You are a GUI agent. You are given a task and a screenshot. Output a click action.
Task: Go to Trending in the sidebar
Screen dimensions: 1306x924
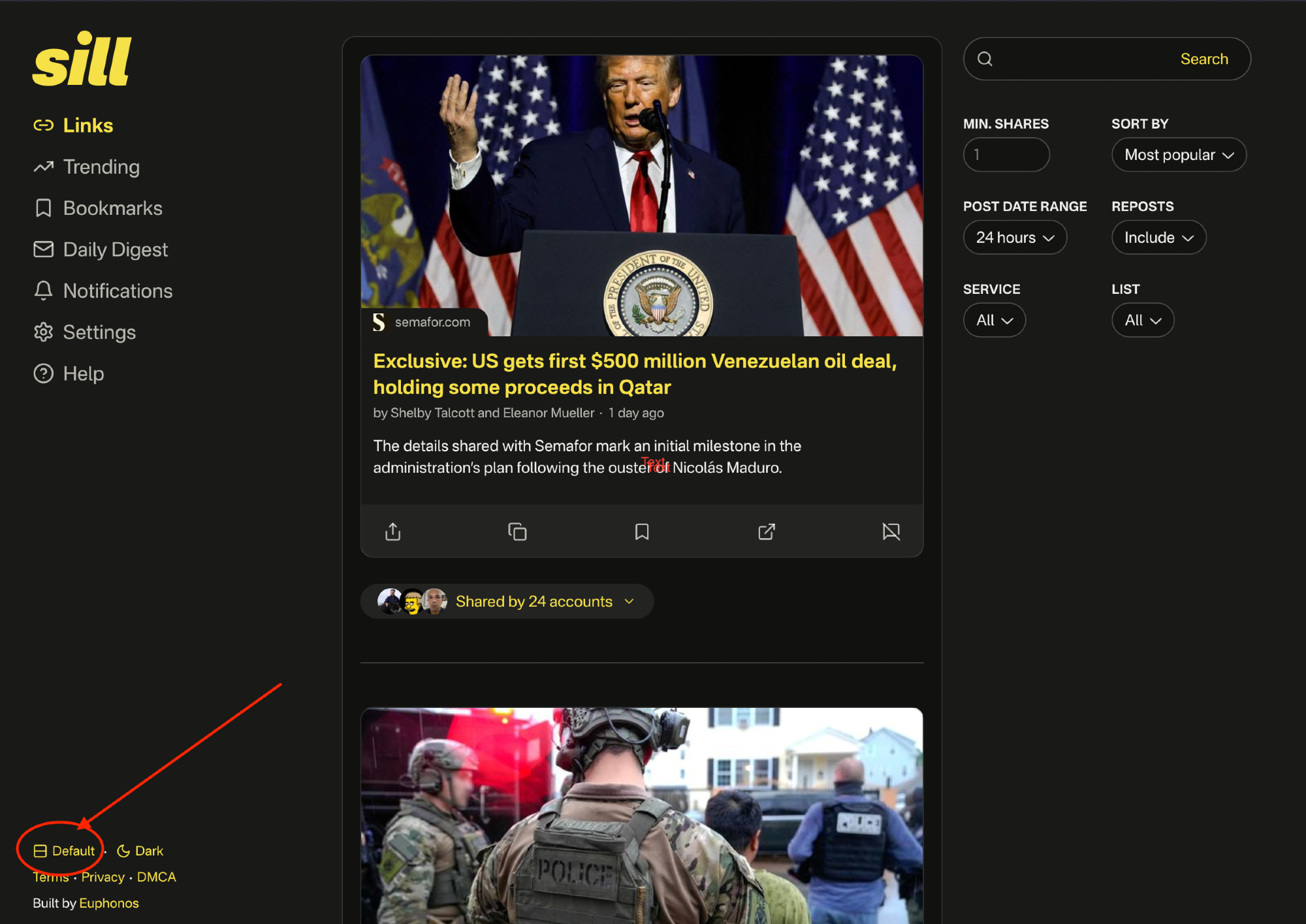click(101, 167)
